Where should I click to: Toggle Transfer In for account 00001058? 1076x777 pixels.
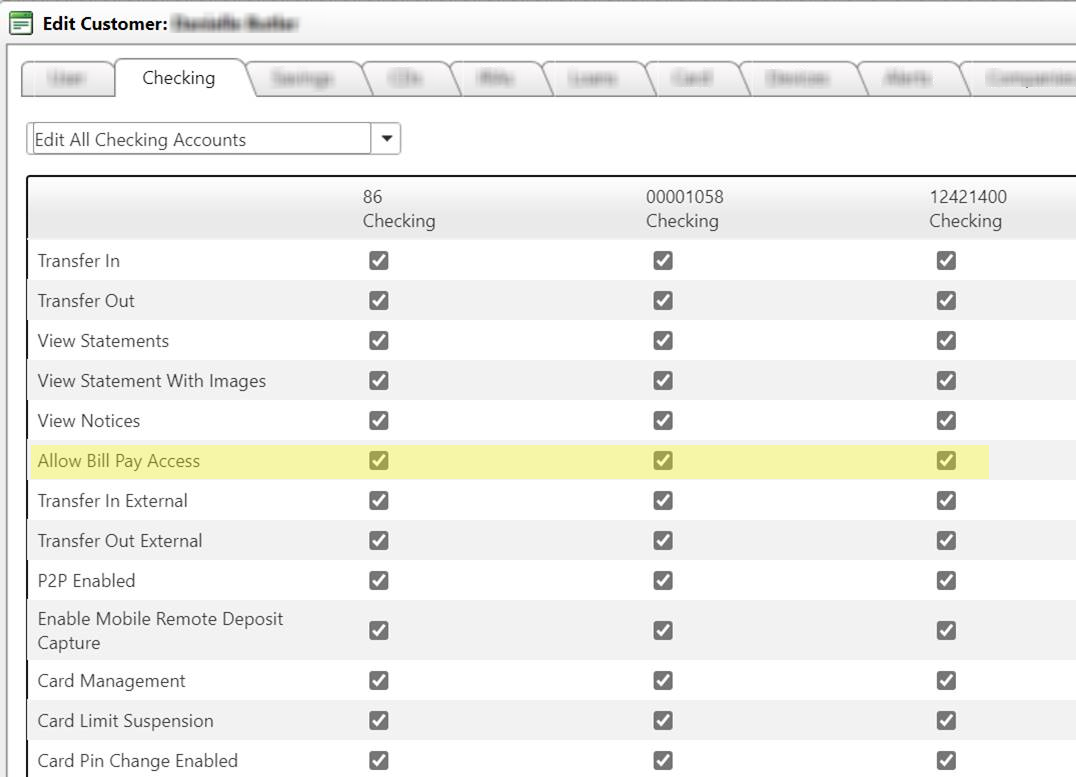[x=663, y=261]
